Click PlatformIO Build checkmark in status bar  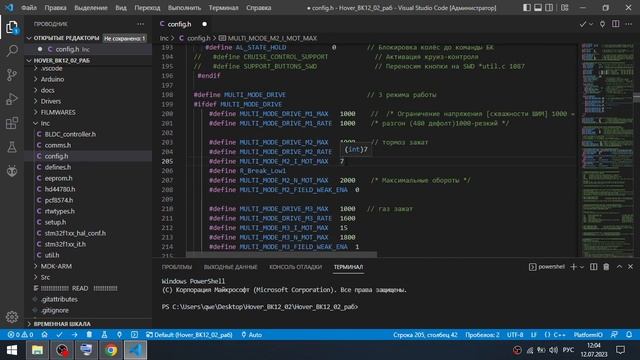coord(60,335)
